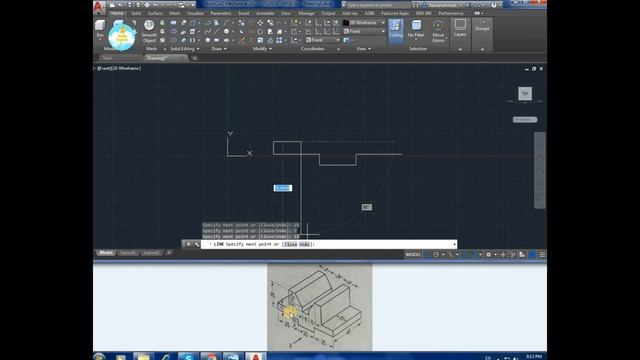Open the No Filter selection tool
Screen dimensions: 640x360
tap(416, 29)
